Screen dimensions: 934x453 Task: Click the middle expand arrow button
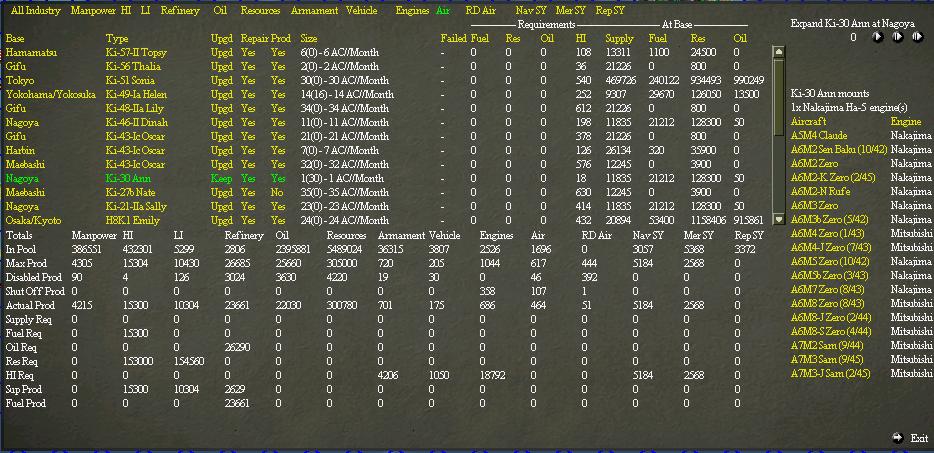[x=898, y=37]
